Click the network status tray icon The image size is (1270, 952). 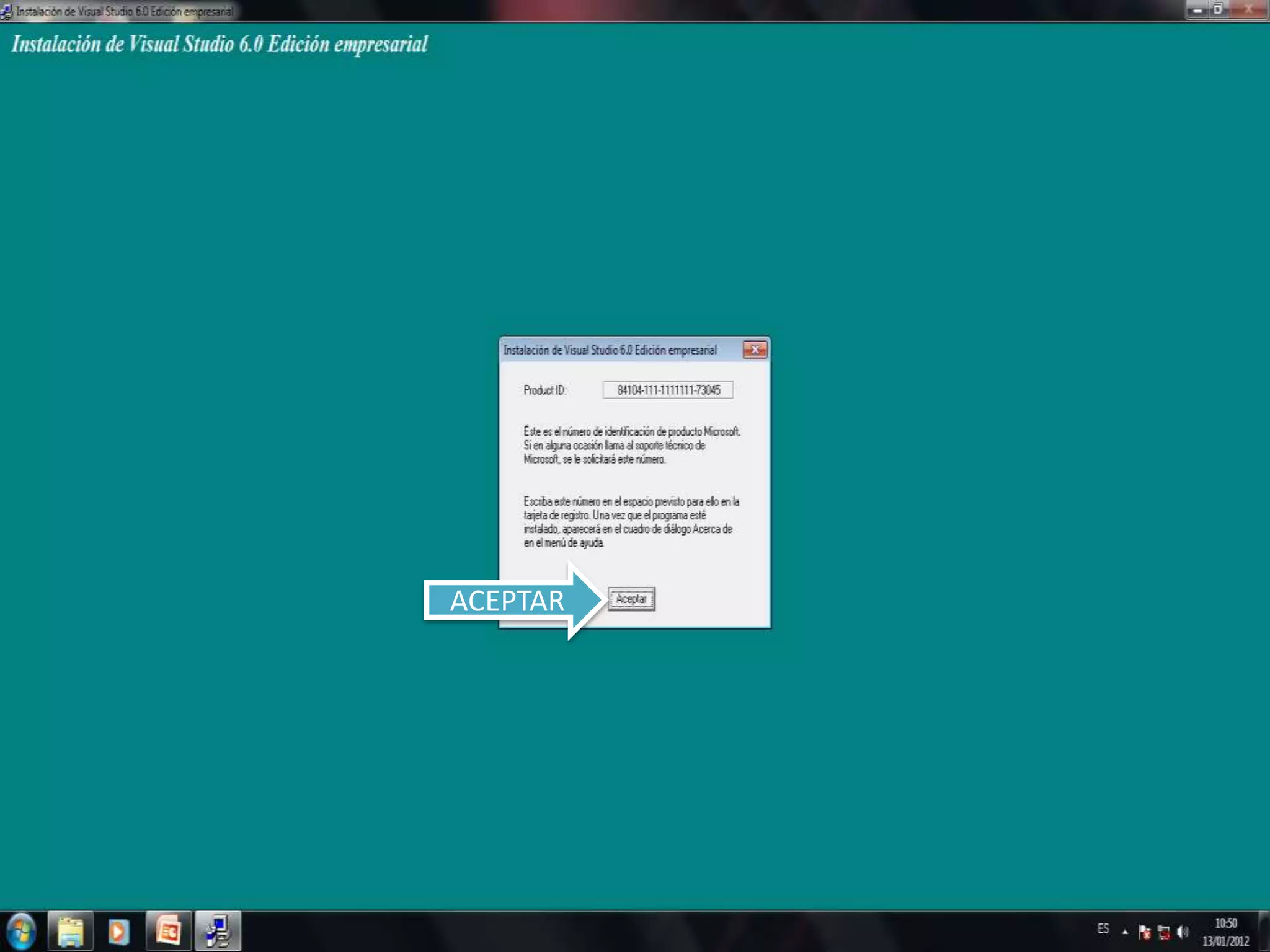pos(1163,932)
